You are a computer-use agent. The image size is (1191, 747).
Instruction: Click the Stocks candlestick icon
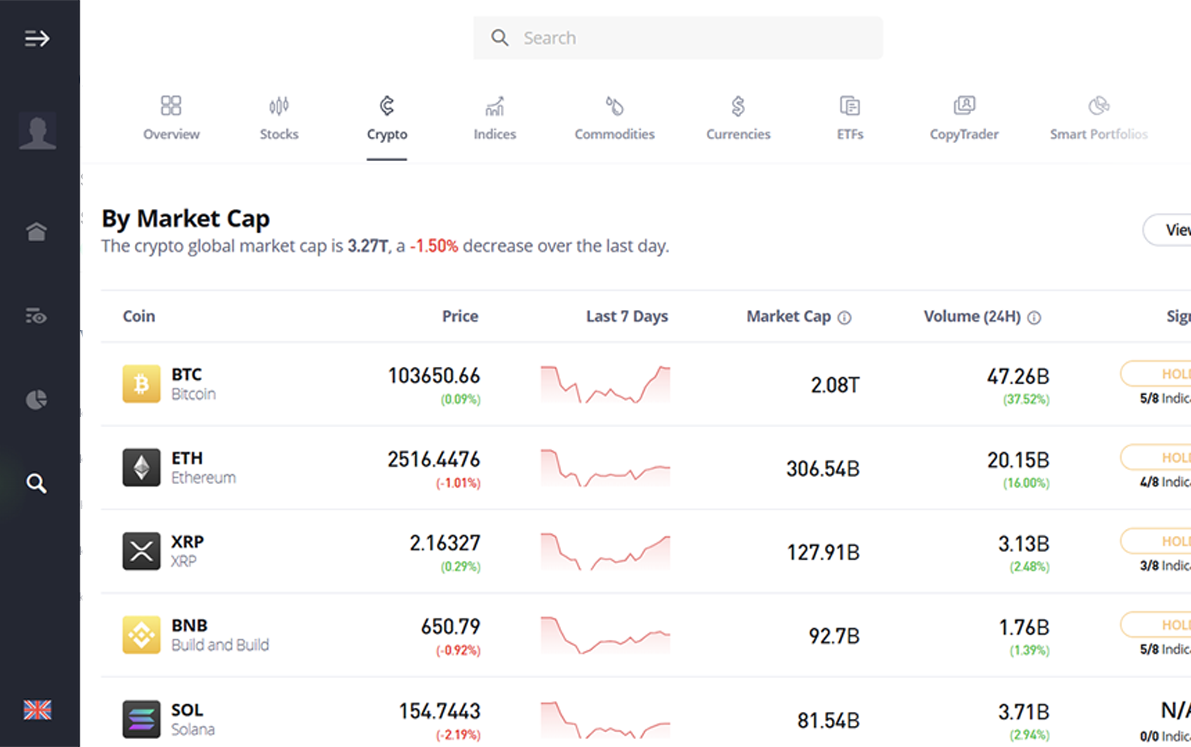click(279, 105)
